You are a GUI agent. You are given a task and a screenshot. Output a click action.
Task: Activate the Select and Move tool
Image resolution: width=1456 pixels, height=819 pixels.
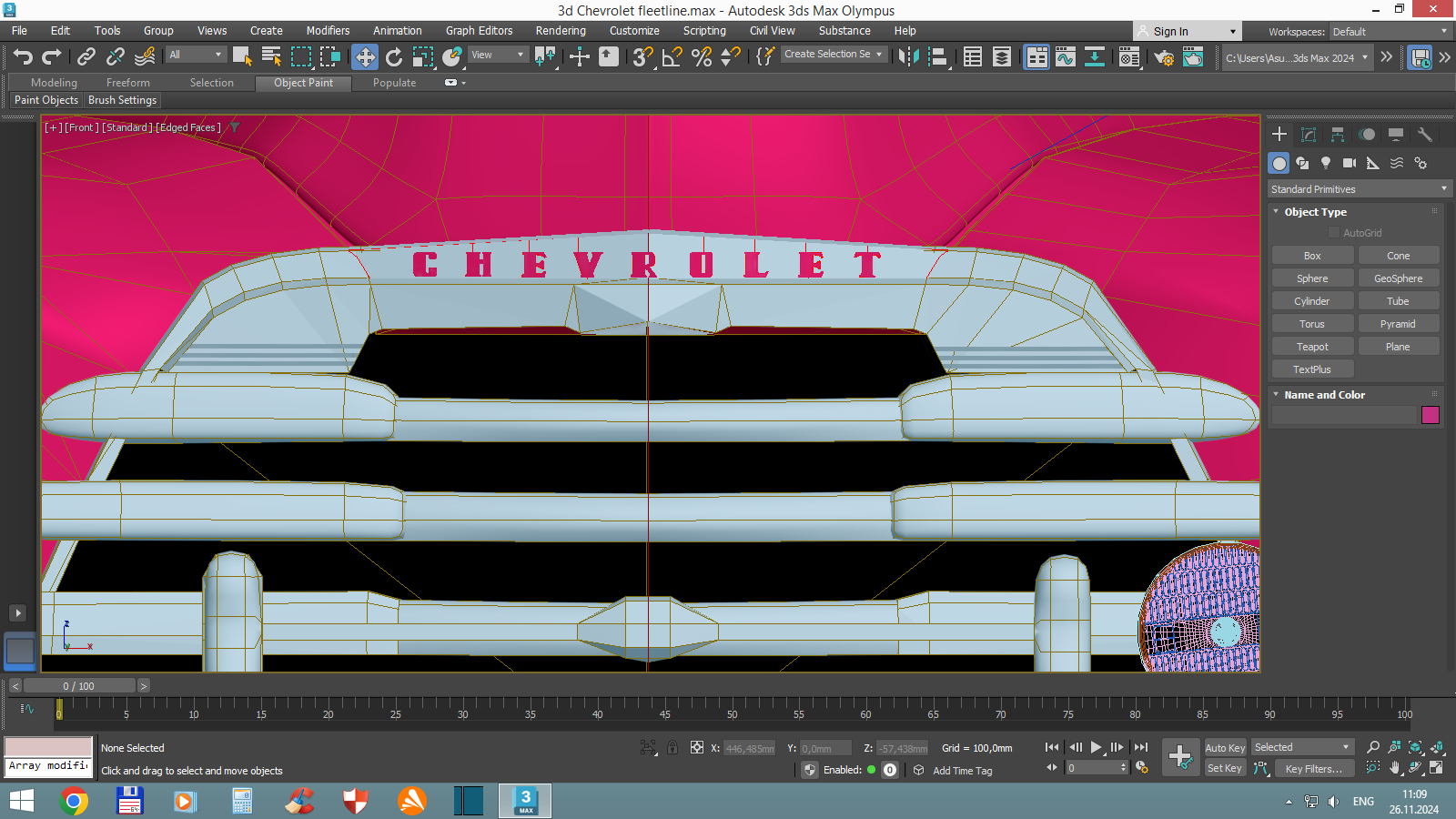coord(365,57)
